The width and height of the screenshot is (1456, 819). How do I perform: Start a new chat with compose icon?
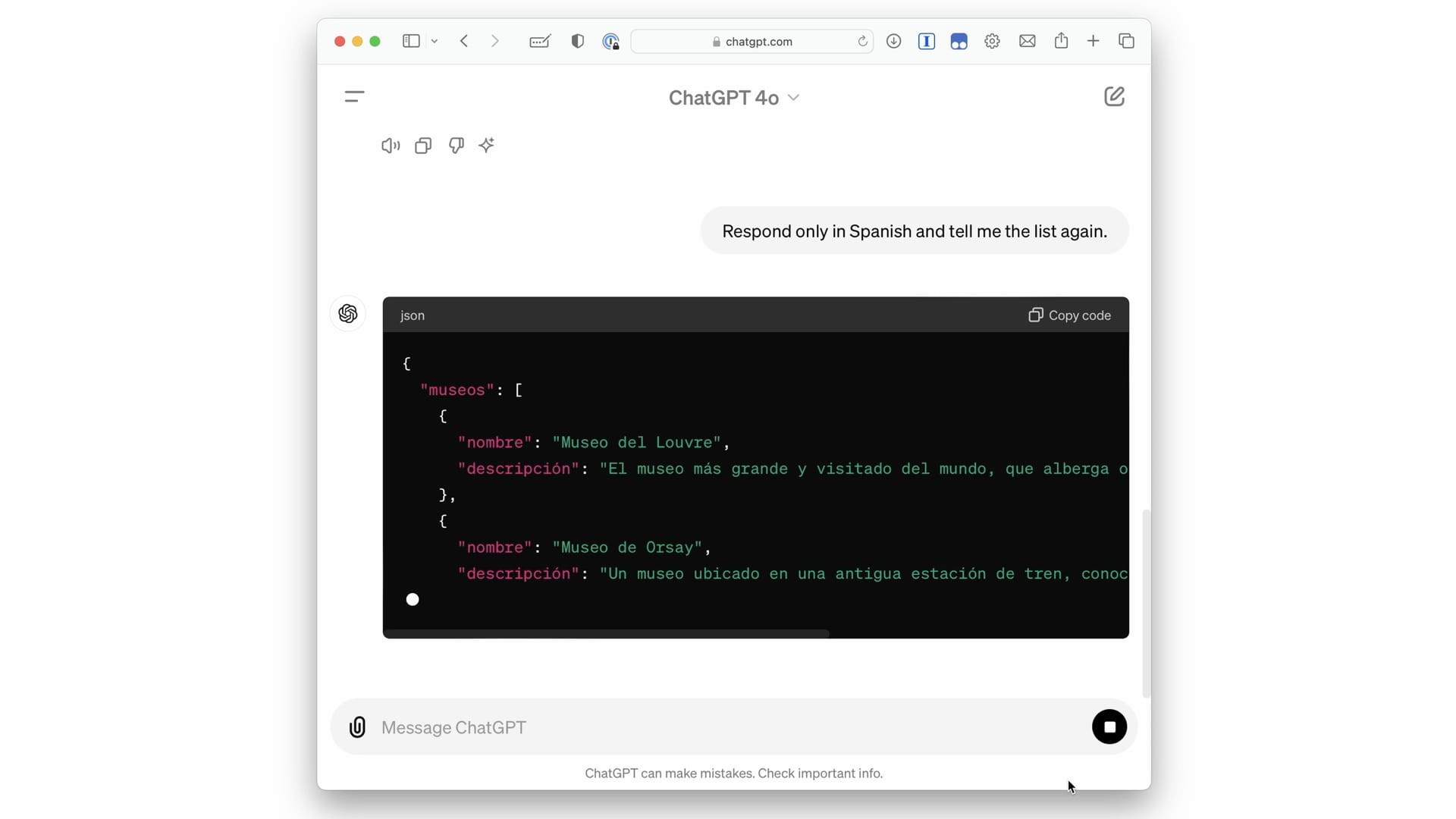coord(1114,97)
